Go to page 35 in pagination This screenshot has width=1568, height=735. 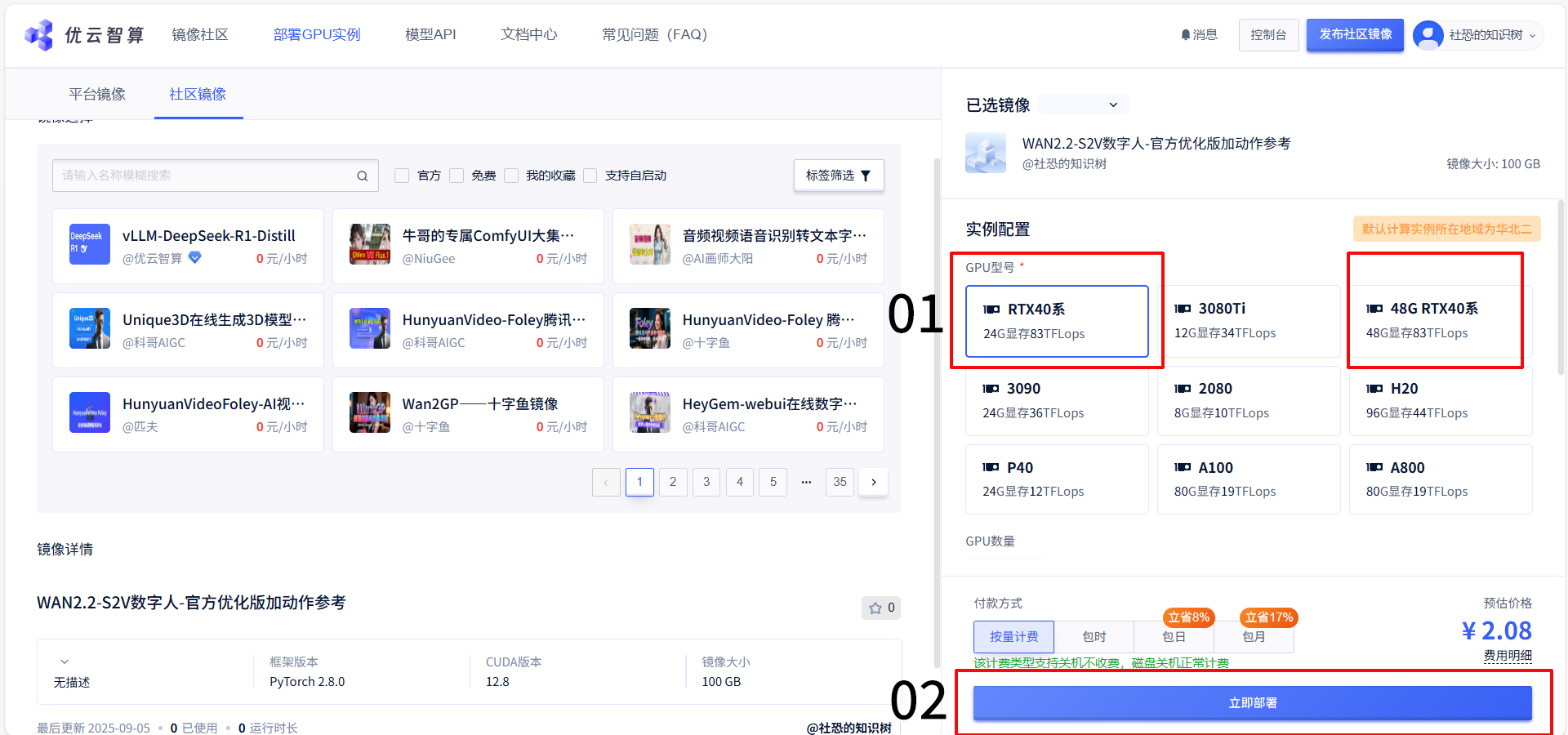[x=840, y=482]
